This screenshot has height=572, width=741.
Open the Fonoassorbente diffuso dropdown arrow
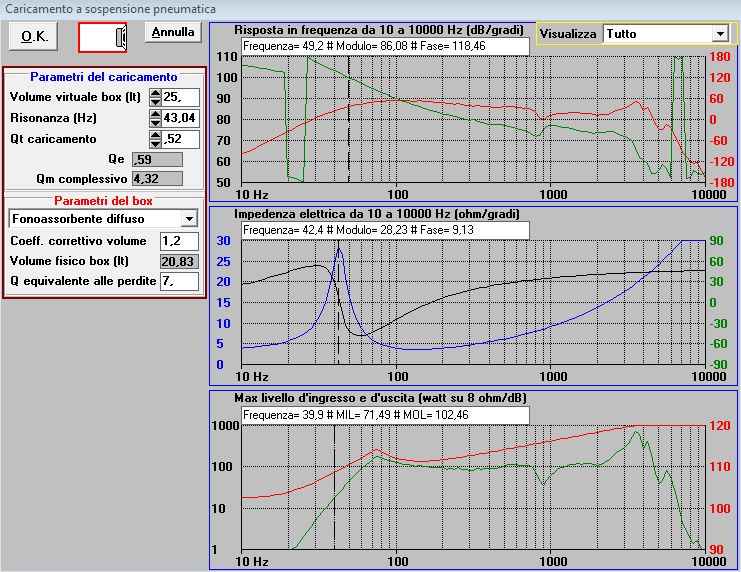[x=189, y=219]
